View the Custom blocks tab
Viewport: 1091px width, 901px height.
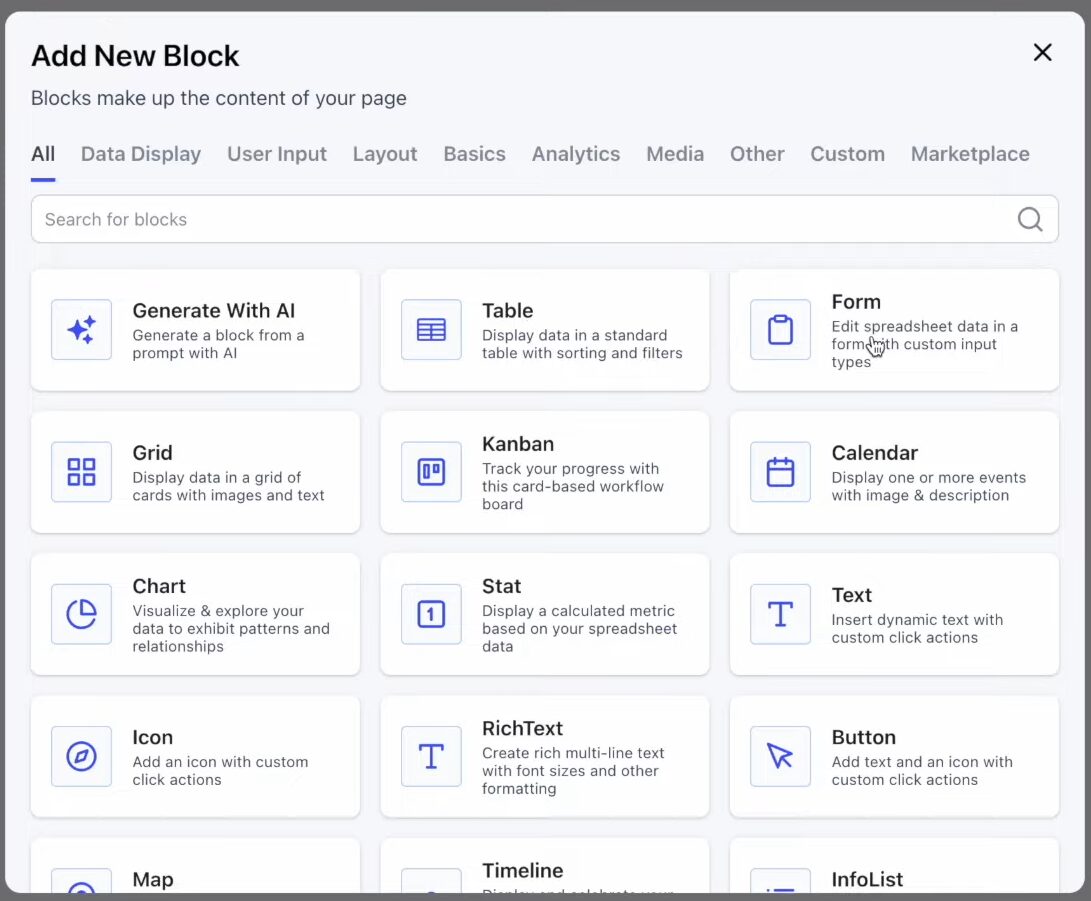847,154
